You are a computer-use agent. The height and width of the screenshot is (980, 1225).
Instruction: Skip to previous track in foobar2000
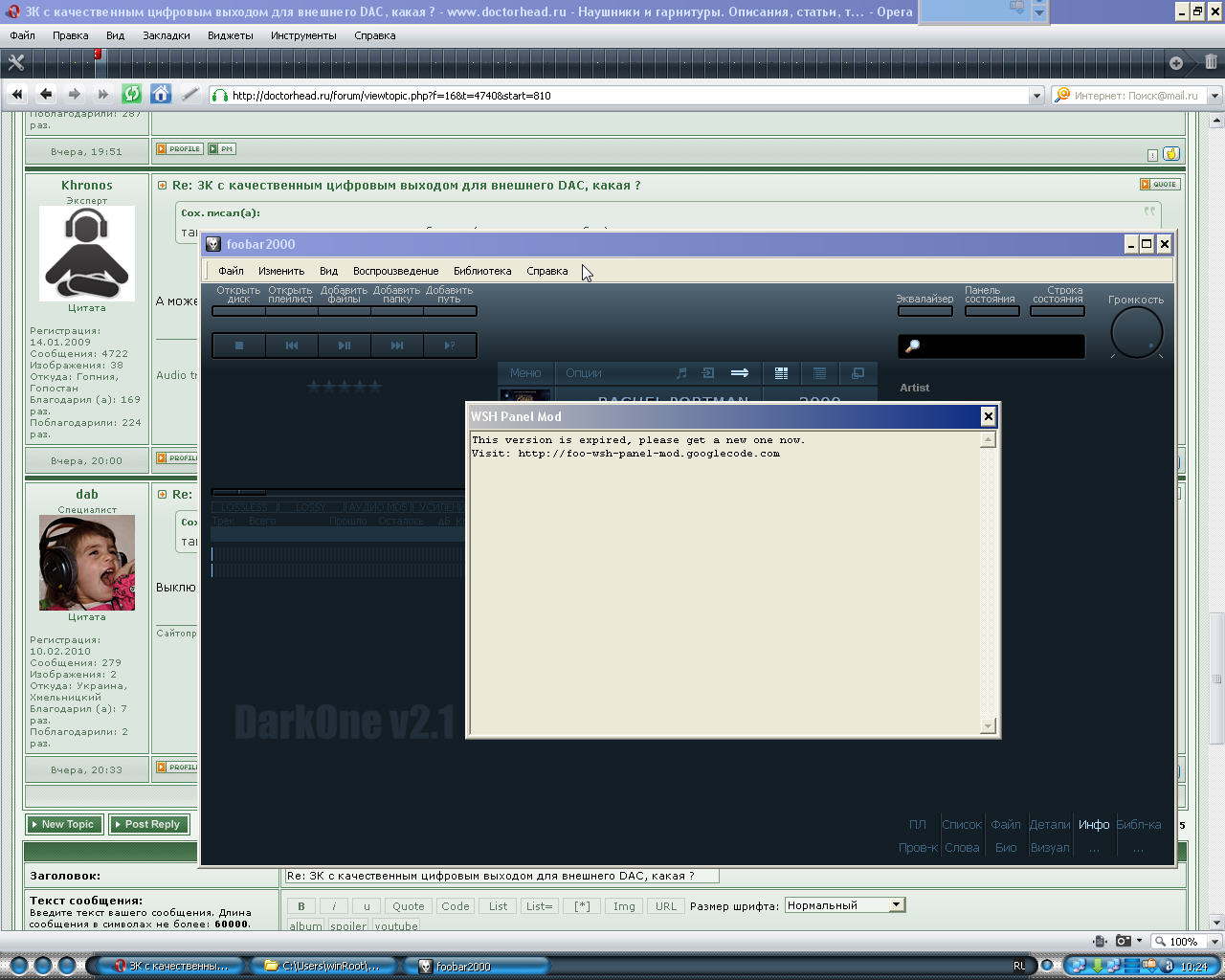tap(292, 345)
